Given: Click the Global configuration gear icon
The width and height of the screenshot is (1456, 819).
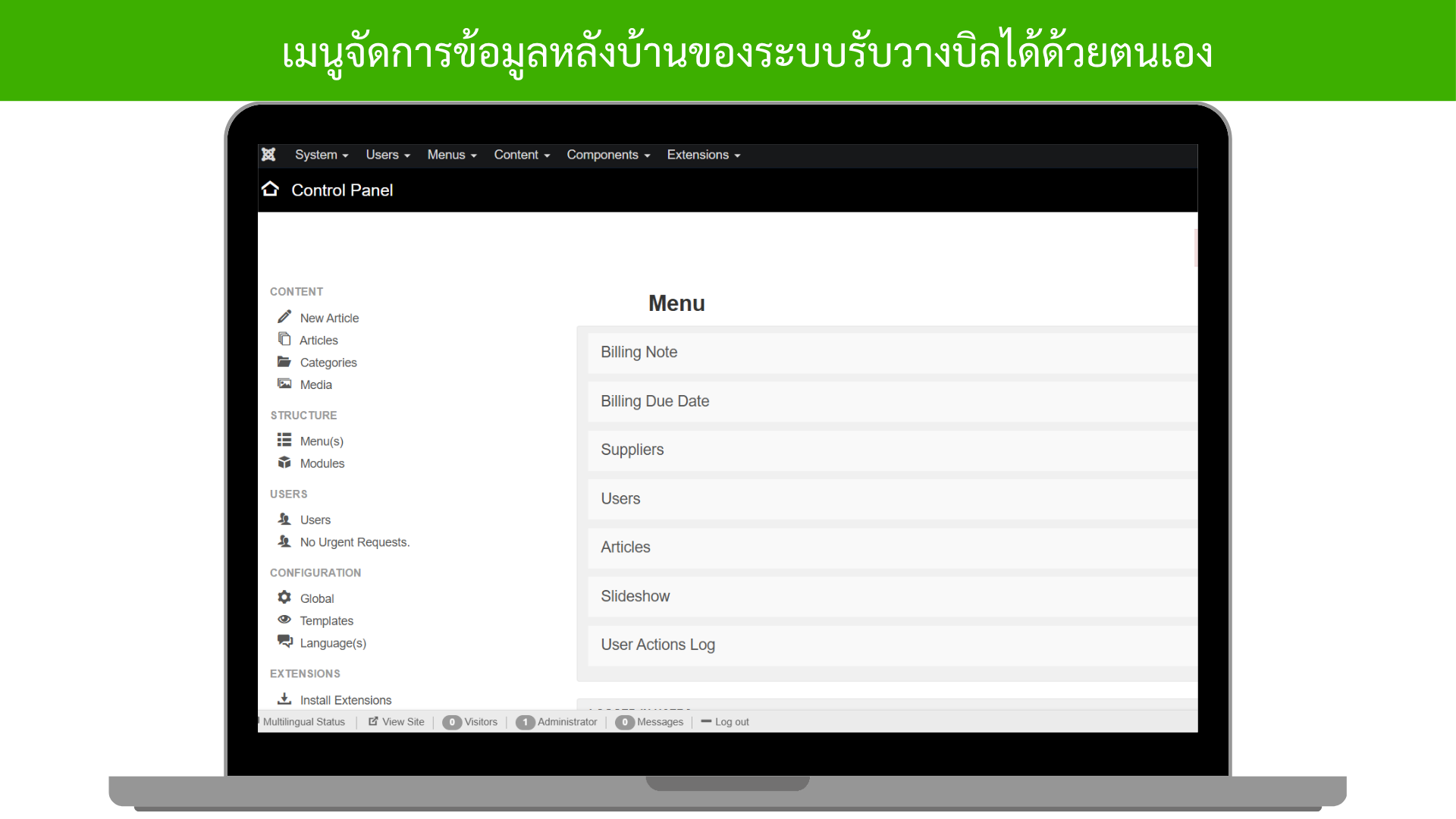Looking at the screenshot, I should click(284, 598).
